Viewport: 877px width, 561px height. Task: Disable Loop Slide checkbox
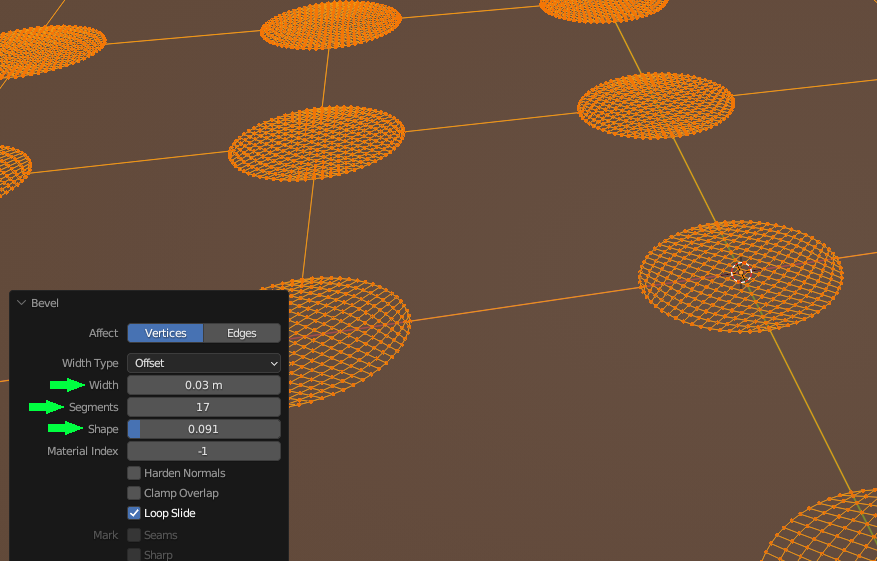[134, 513]
